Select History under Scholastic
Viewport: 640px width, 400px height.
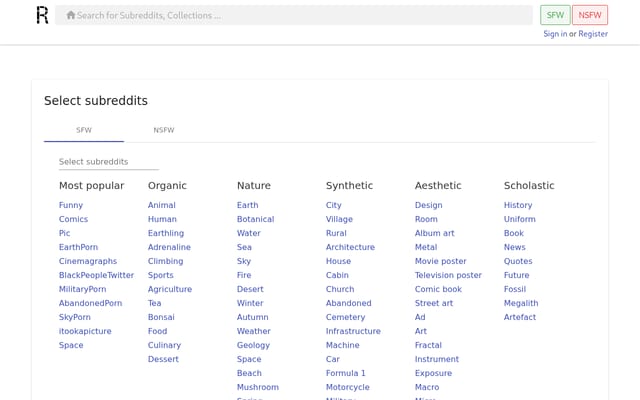coord(518,205)
